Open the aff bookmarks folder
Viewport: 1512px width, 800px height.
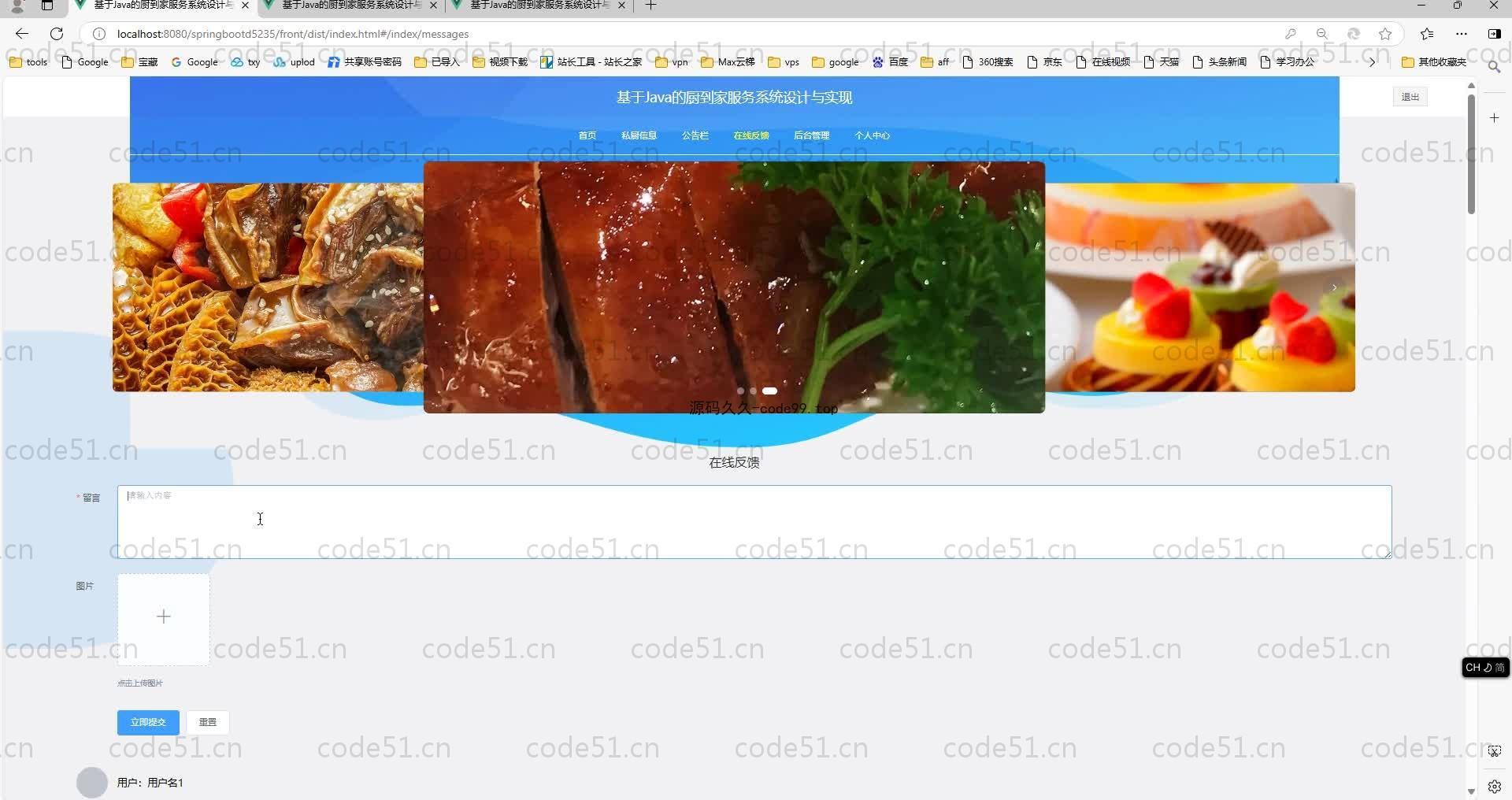pos(935,62)
